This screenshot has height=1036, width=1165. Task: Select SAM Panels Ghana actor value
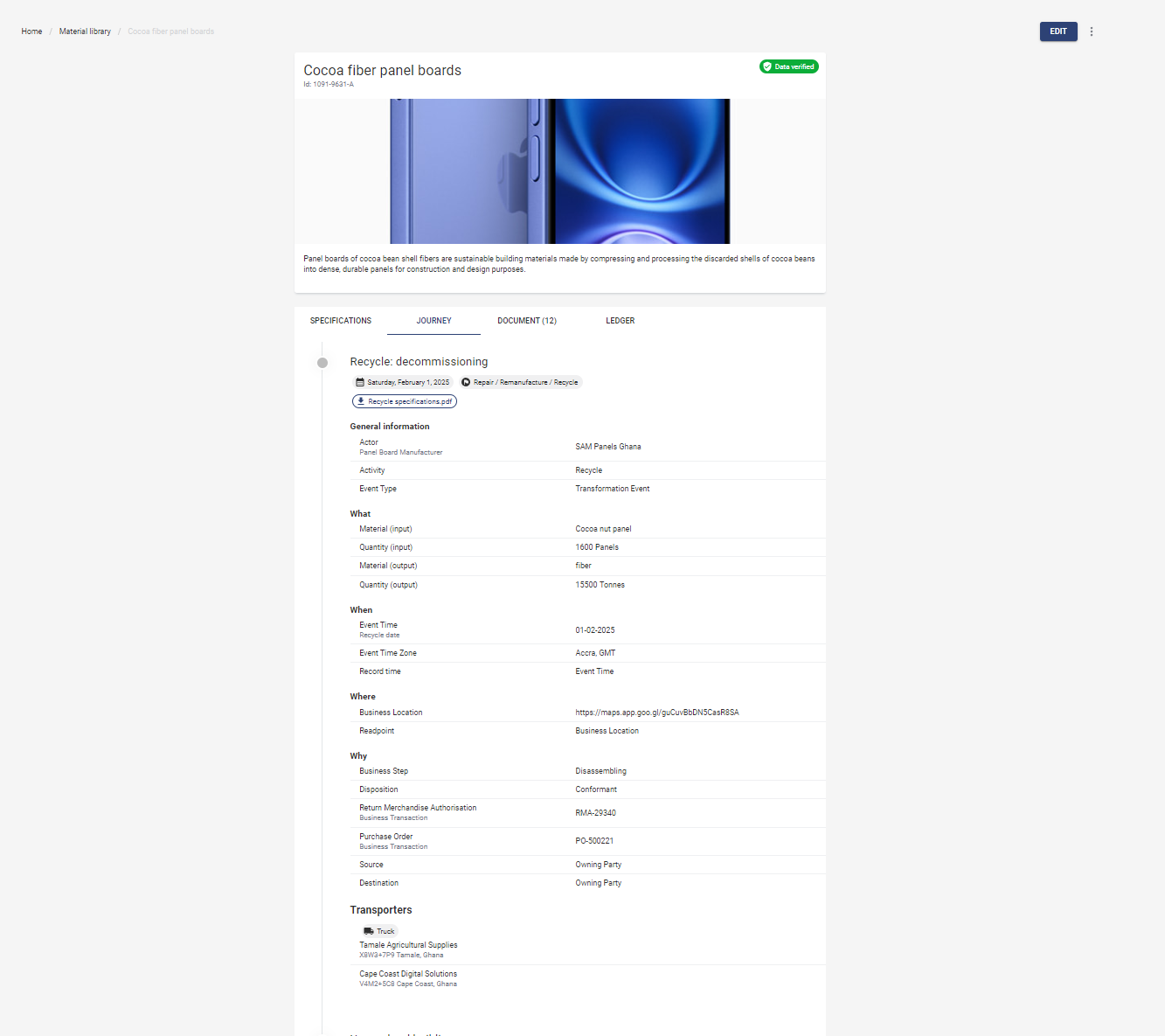pyautogui.click(x=608, y=447)
